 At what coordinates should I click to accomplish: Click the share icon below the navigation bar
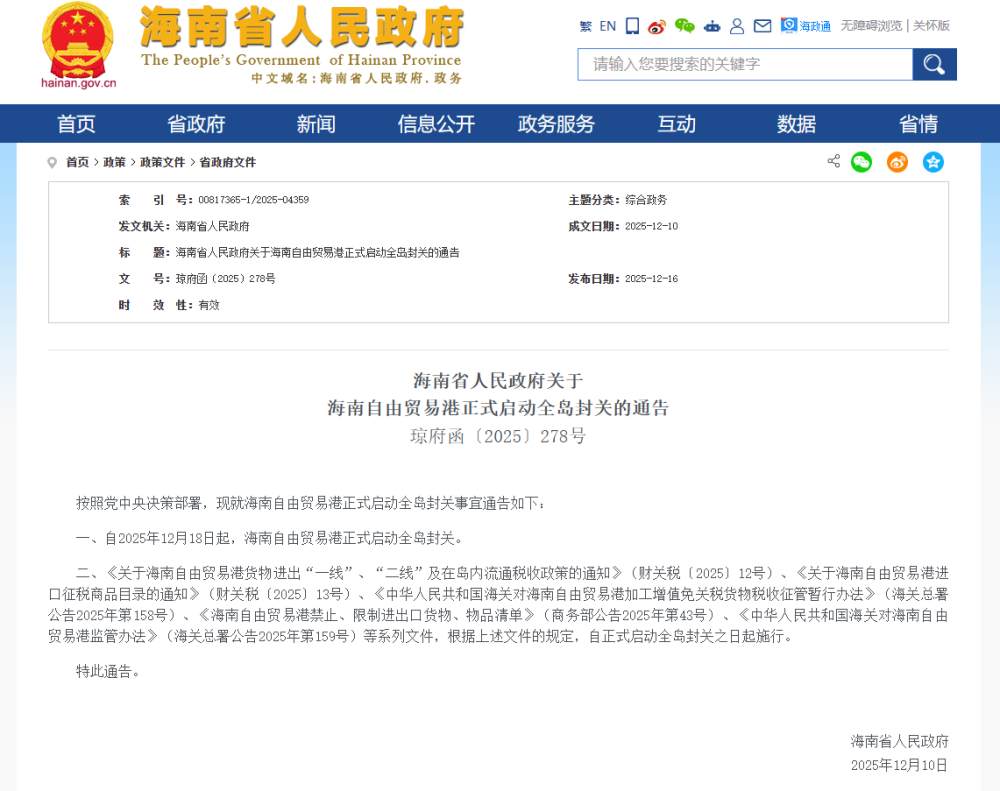834,161
